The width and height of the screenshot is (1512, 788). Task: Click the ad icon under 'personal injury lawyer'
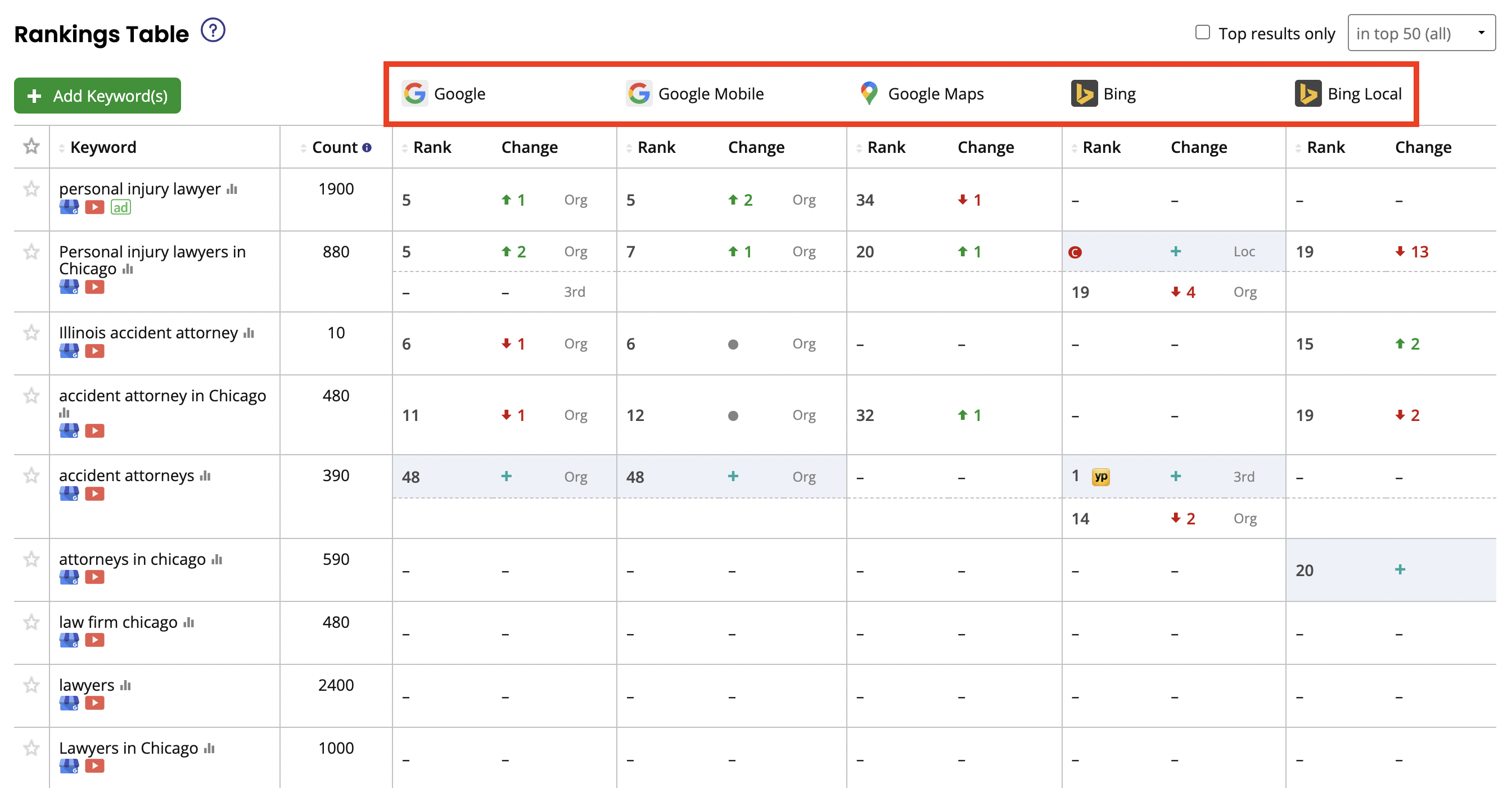[x=120, y=207]
